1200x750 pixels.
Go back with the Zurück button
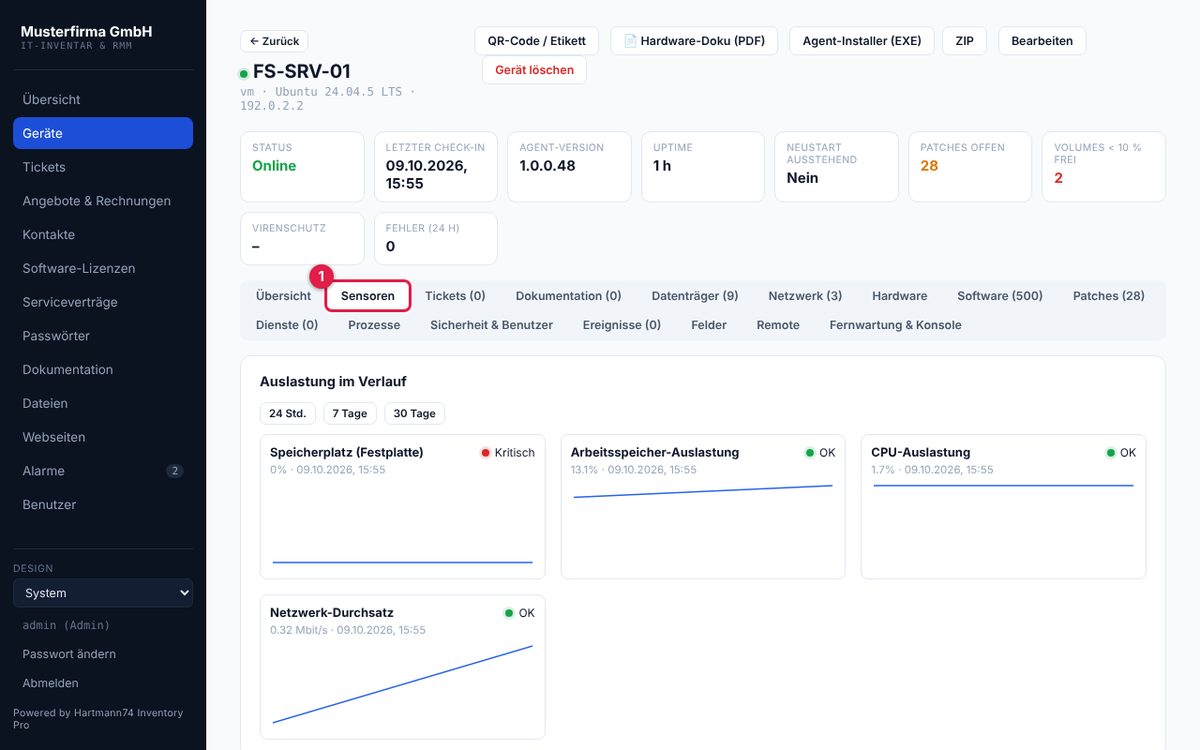click(274, 41)
